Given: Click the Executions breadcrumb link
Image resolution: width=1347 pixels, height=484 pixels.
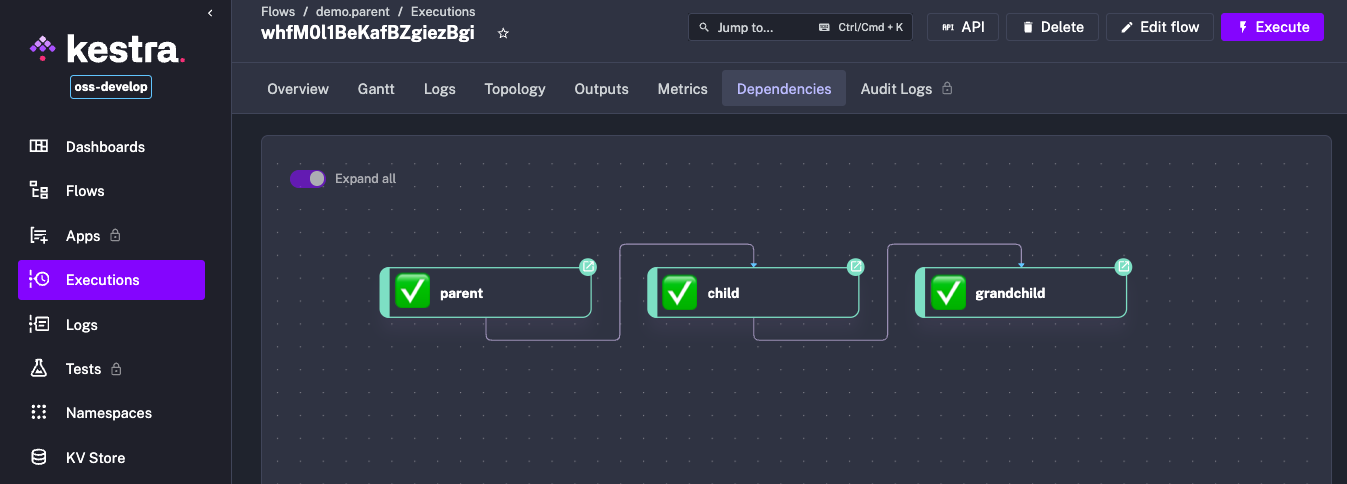Looking at the screenshot, I should pyautogui.click(x=443, y=12).
